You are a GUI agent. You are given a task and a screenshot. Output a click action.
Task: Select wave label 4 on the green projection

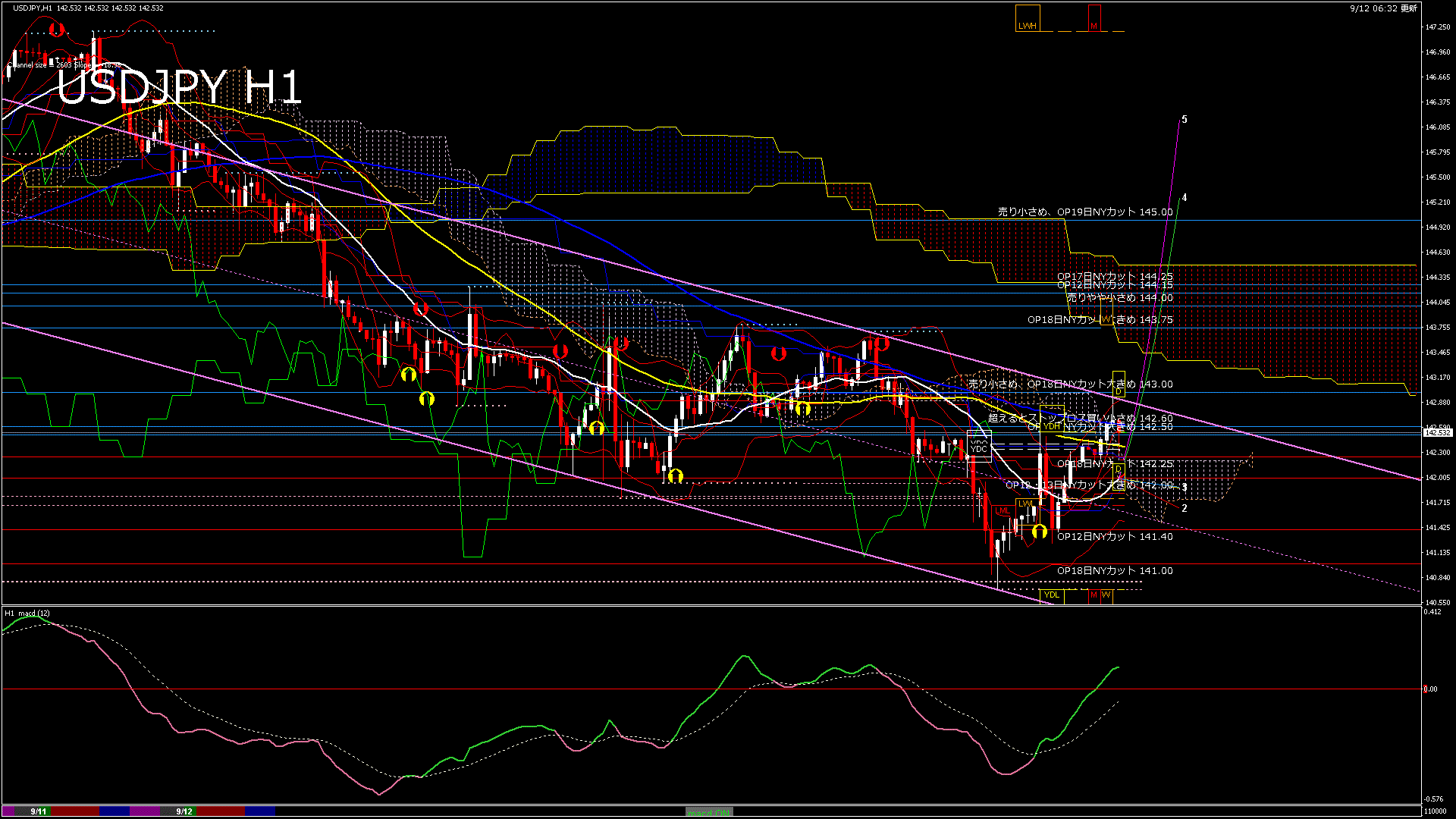(x=1185, y=198)
